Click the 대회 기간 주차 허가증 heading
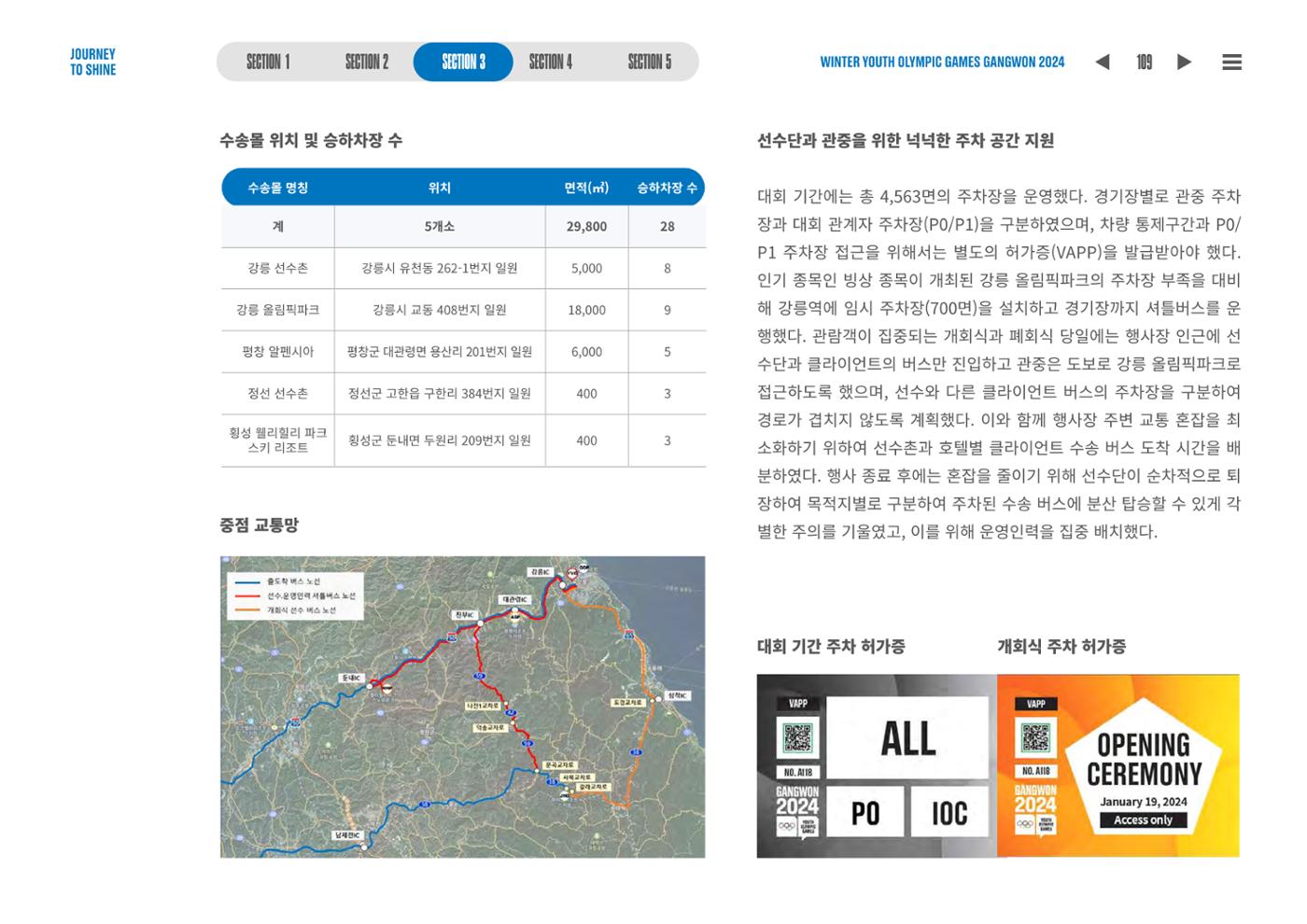The width and height of the screenshot is (1307, 924). (x=831, y=647)
